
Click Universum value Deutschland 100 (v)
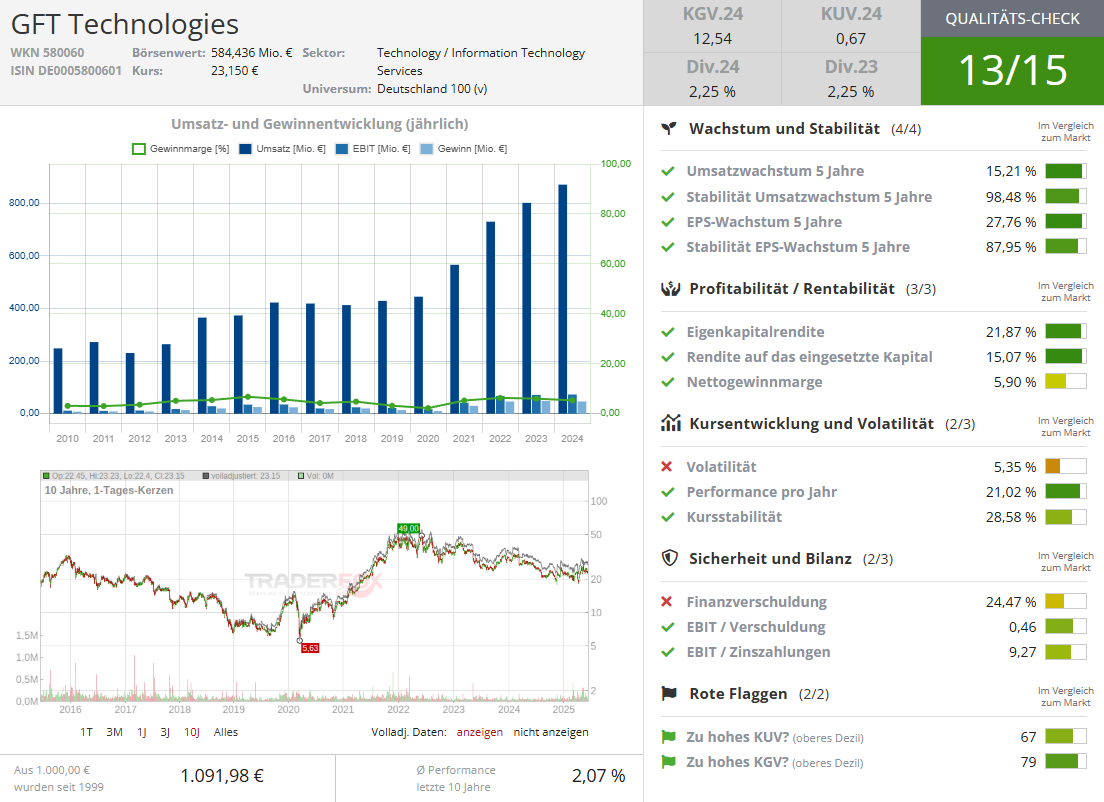coord(432,89)
